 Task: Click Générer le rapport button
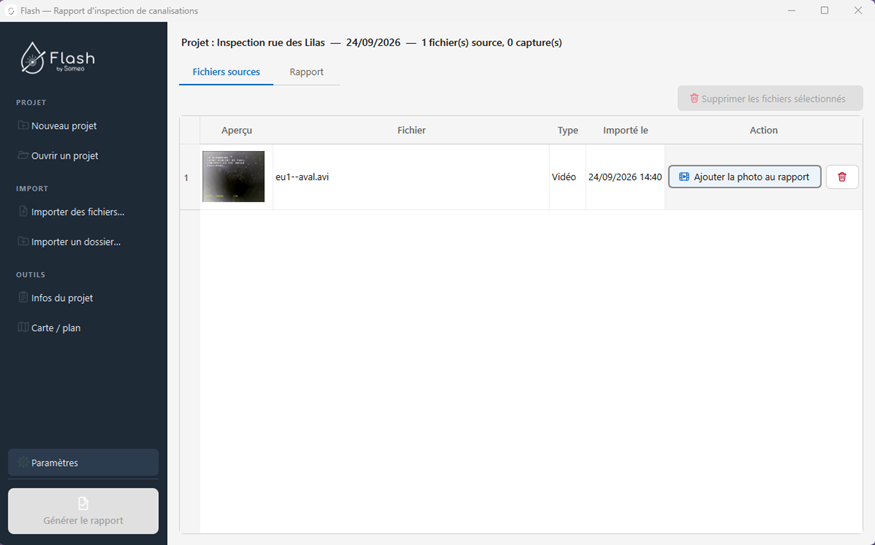pos(83,511)
